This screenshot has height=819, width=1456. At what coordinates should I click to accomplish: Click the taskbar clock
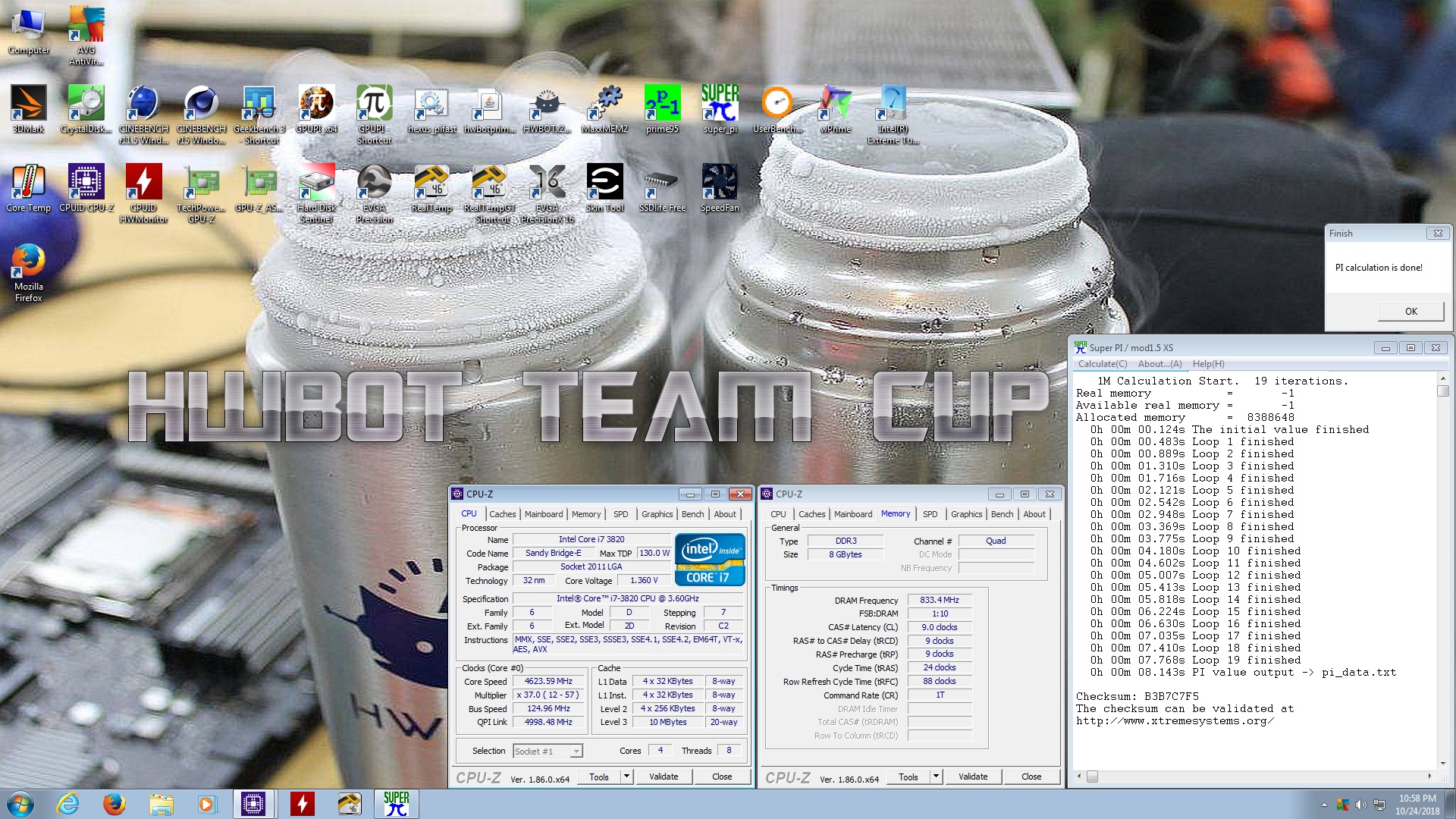[1417, 805]
